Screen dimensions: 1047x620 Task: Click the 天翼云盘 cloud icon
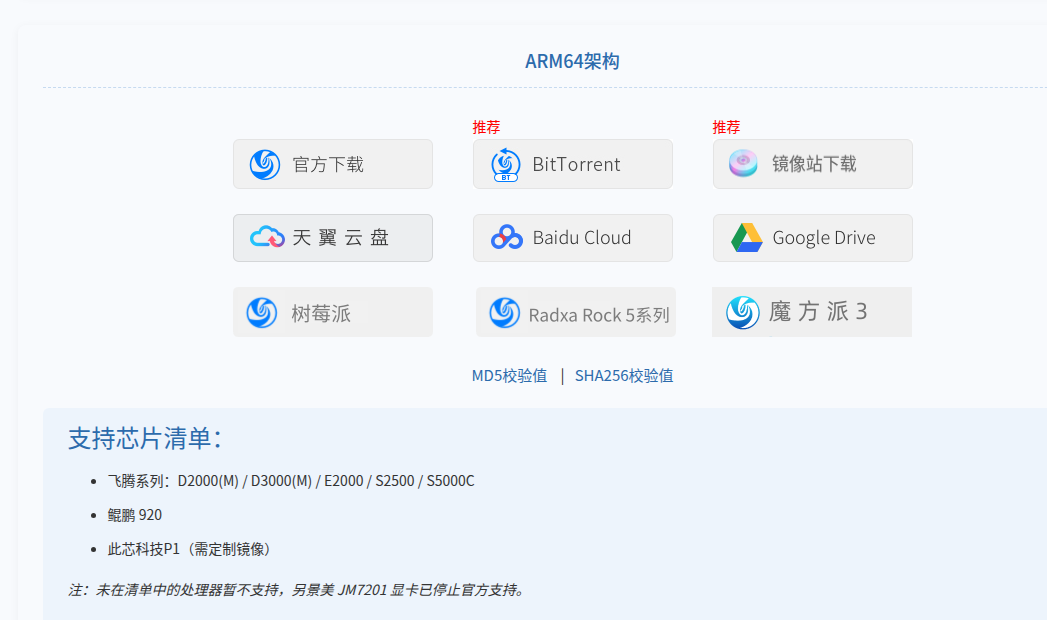267,237
